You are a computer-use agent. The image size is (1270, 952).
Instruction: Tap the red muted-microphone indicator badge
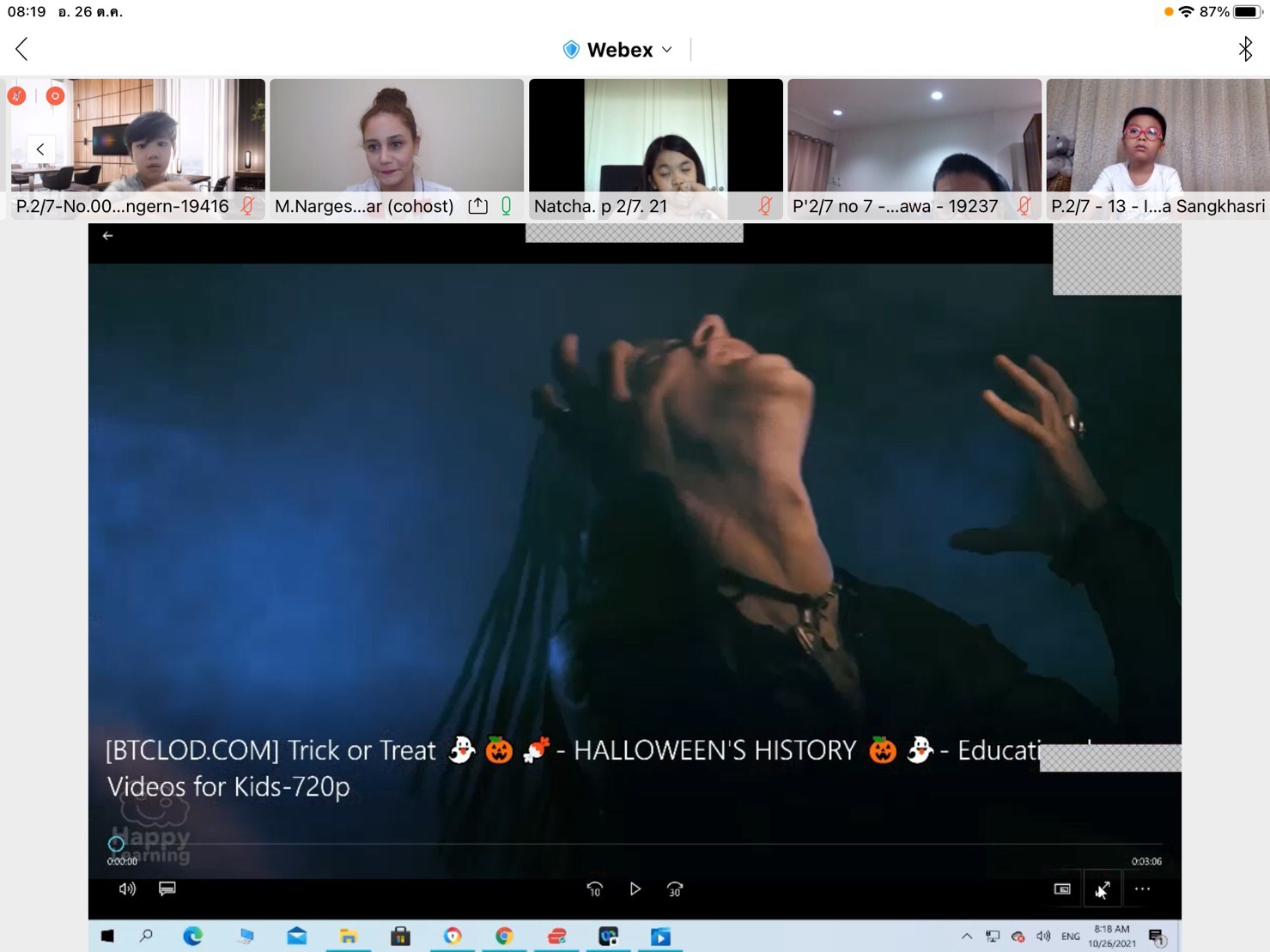[x=17, y=95]
